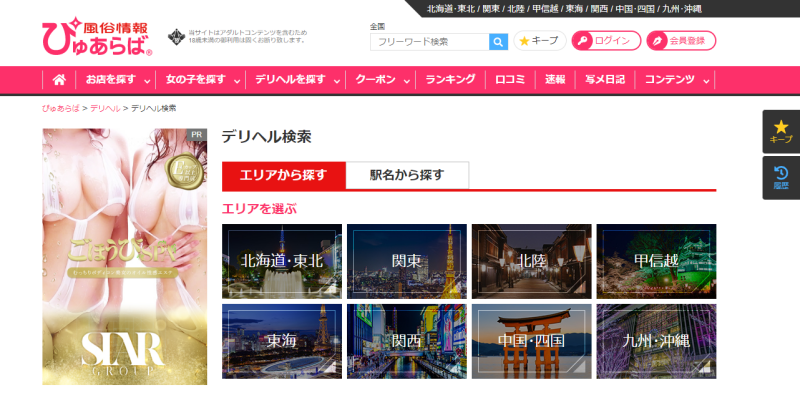Select the 関東 area thumbnail
The height and width of the screenshot is (400, 800).
pos(406,261)
